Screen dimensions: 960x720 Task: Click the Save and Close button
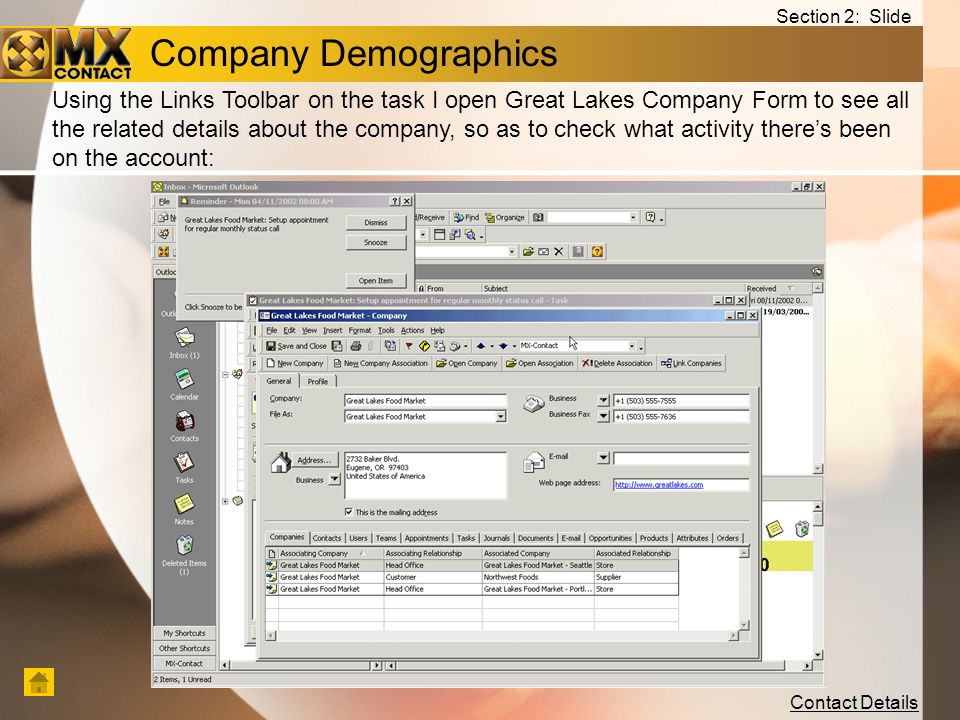[x=296, y=346]
